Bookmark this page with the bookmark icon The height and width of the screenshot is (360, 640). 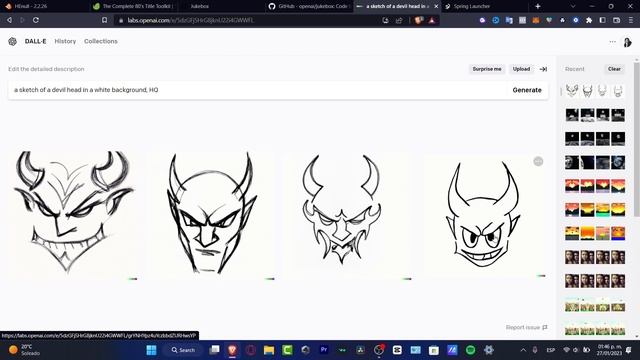(x=104, y=20)
